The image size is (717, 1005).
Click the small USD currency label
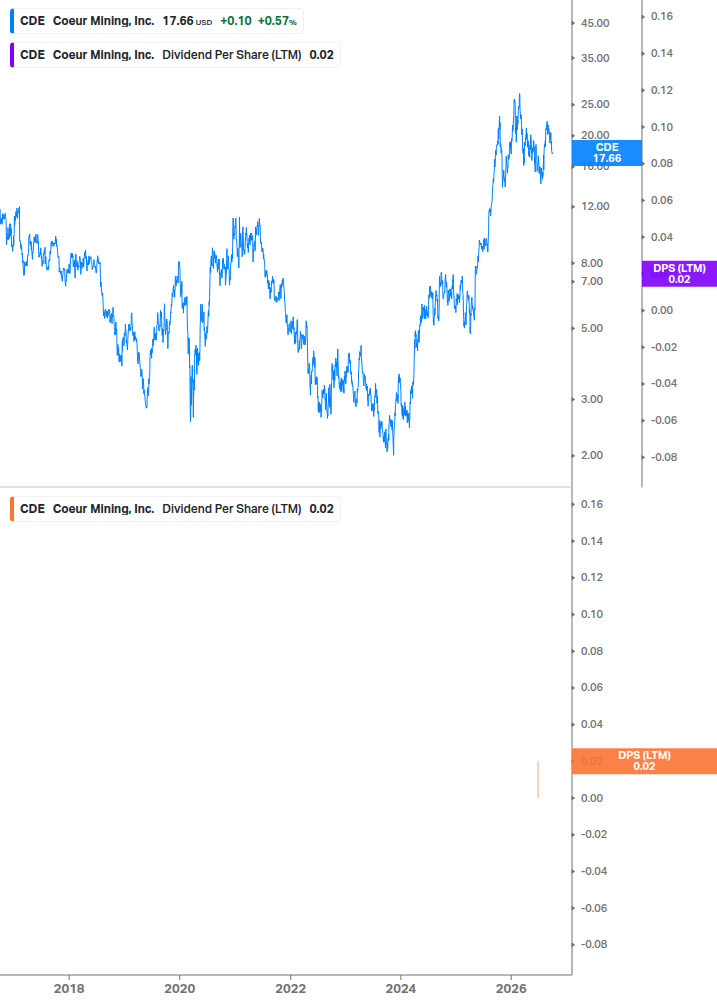204,22
